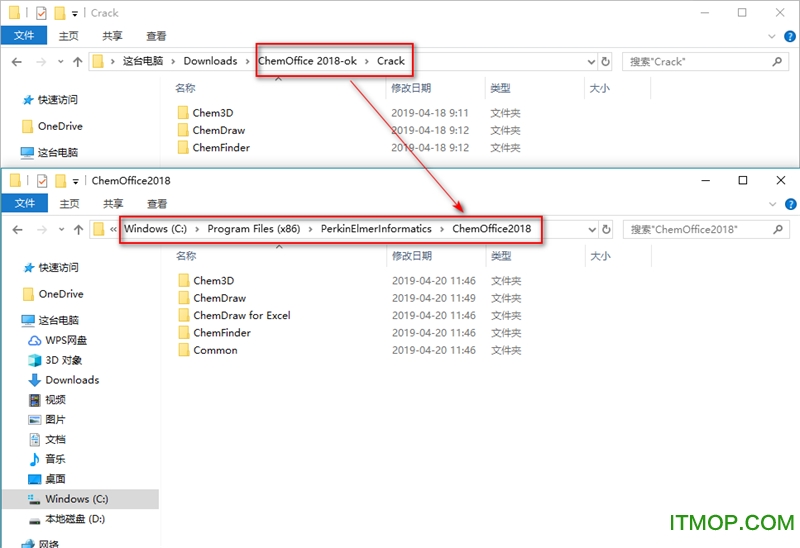Go up one level in the Crack window
This screenshot has width=800, height=548.
click(78, 61)
